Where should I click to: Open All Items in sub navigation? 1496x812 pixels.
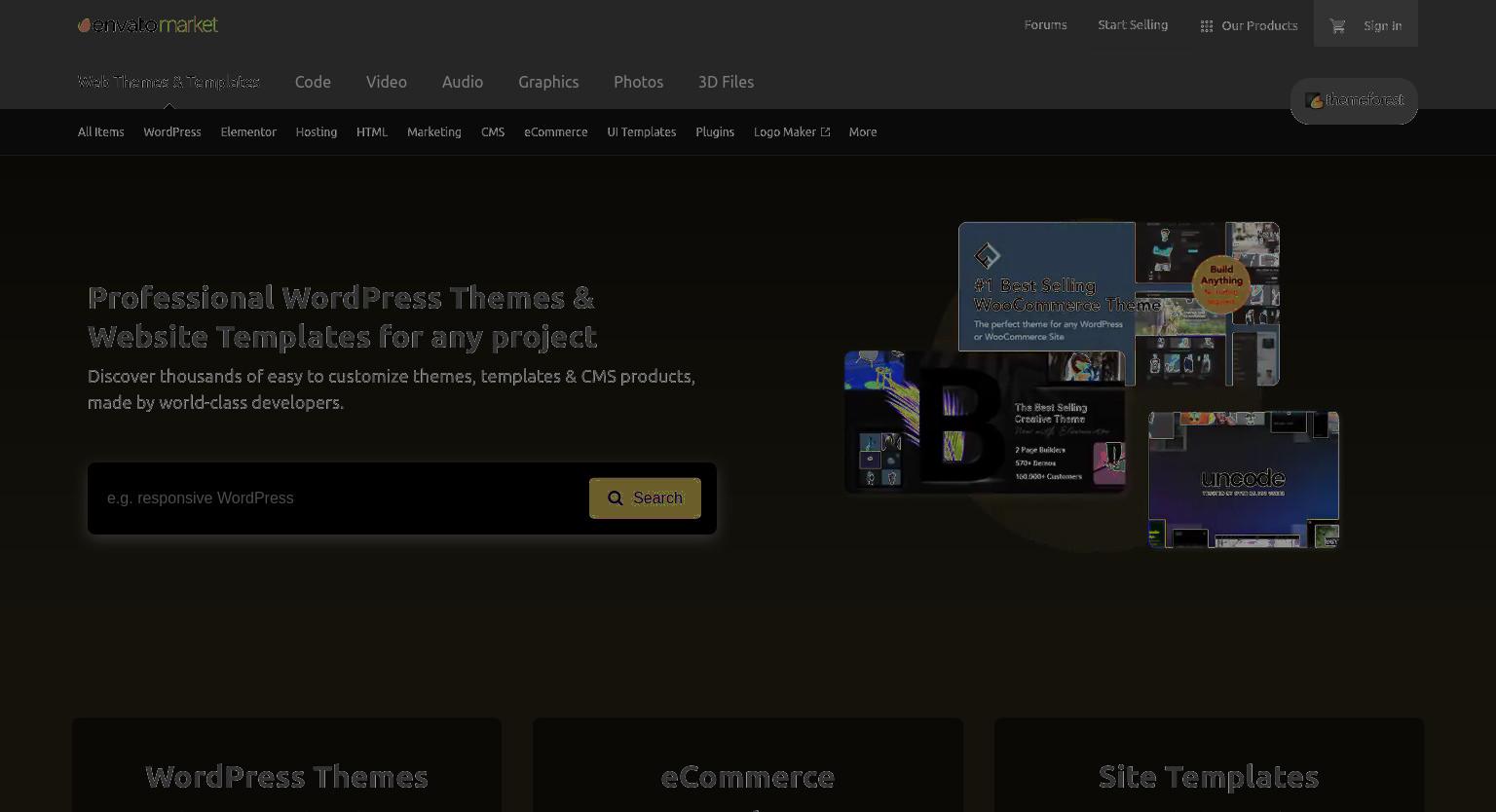pos(101,132)
